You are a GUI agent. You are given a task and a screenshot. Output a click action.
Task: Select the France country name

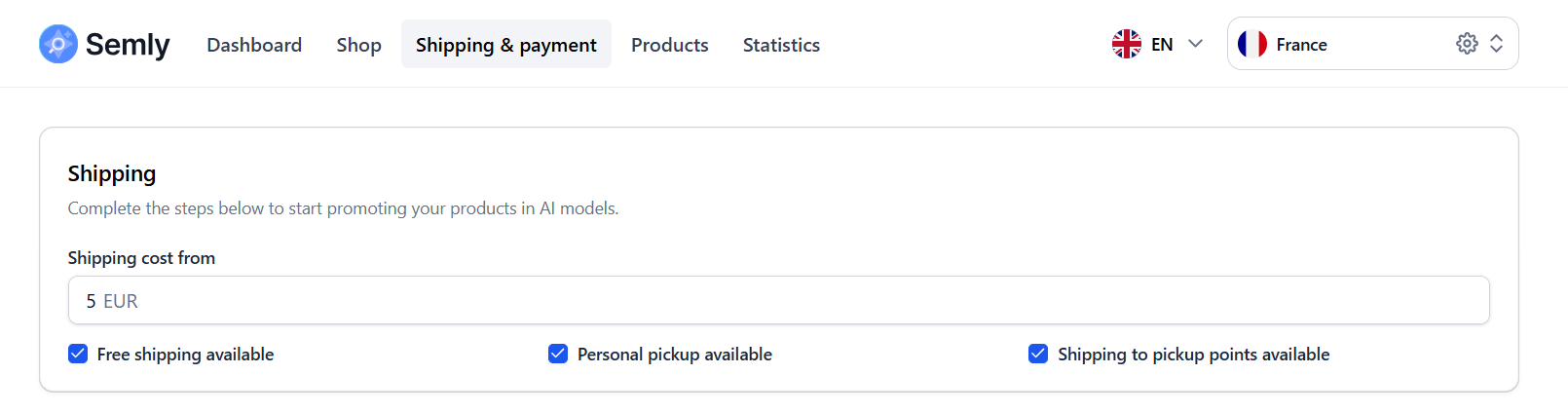(1301, 44)
